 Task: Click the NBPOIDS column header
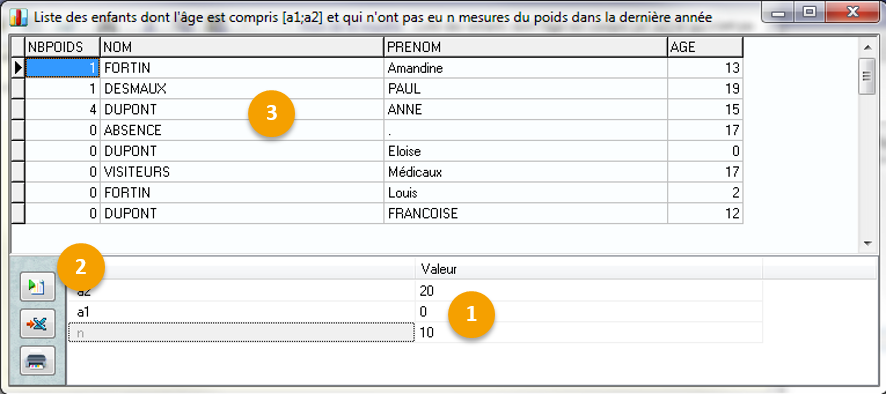tap(63, 47)
